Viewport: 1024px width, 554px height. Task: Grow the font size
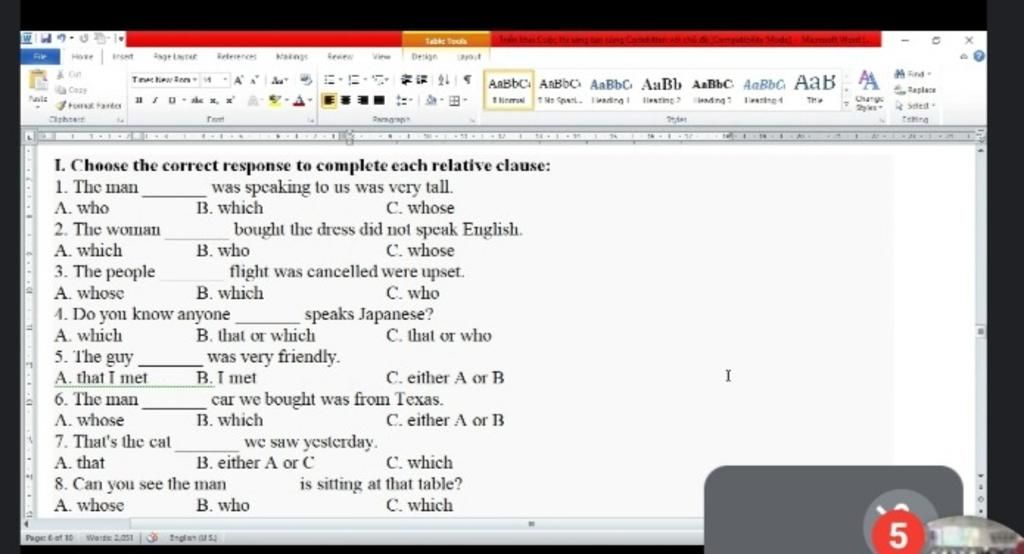tap(238, 80)
